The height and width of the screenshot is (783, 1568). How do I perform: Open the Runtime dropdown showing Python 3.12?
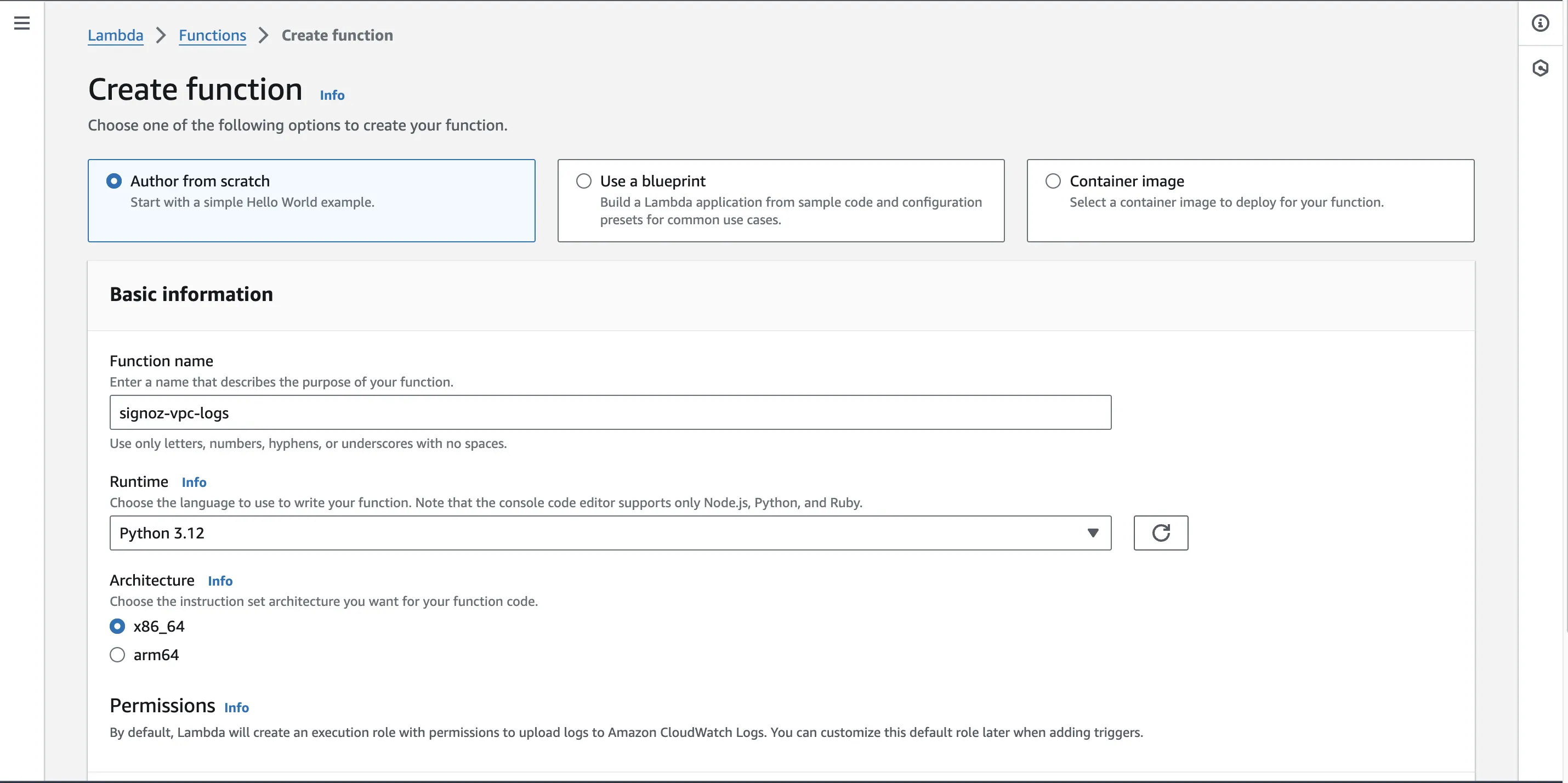click(610, 533)
